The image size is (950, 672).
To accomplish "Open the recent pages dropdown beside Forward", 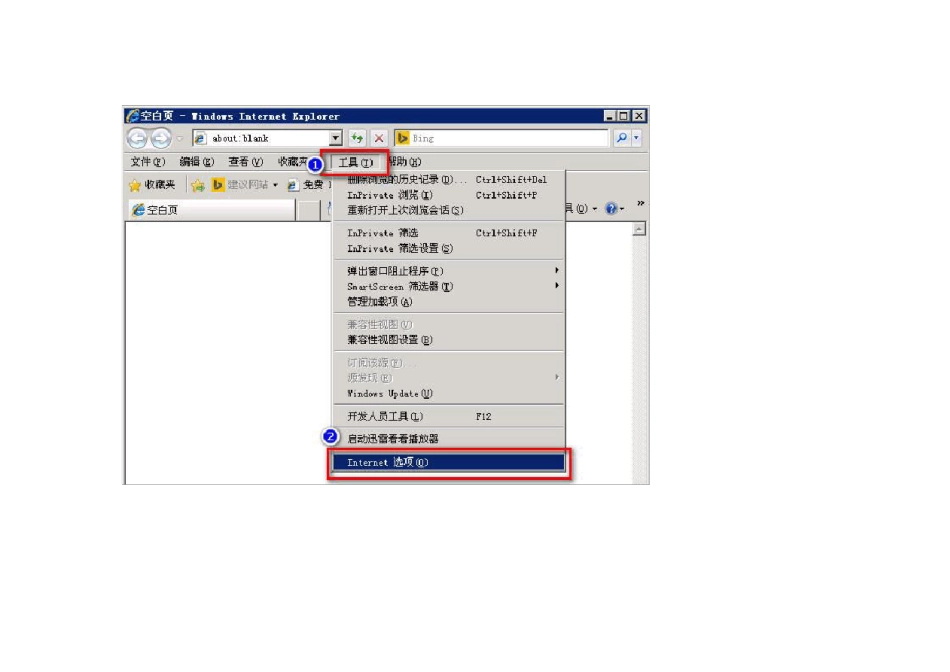I will click(x=180, y=139).
